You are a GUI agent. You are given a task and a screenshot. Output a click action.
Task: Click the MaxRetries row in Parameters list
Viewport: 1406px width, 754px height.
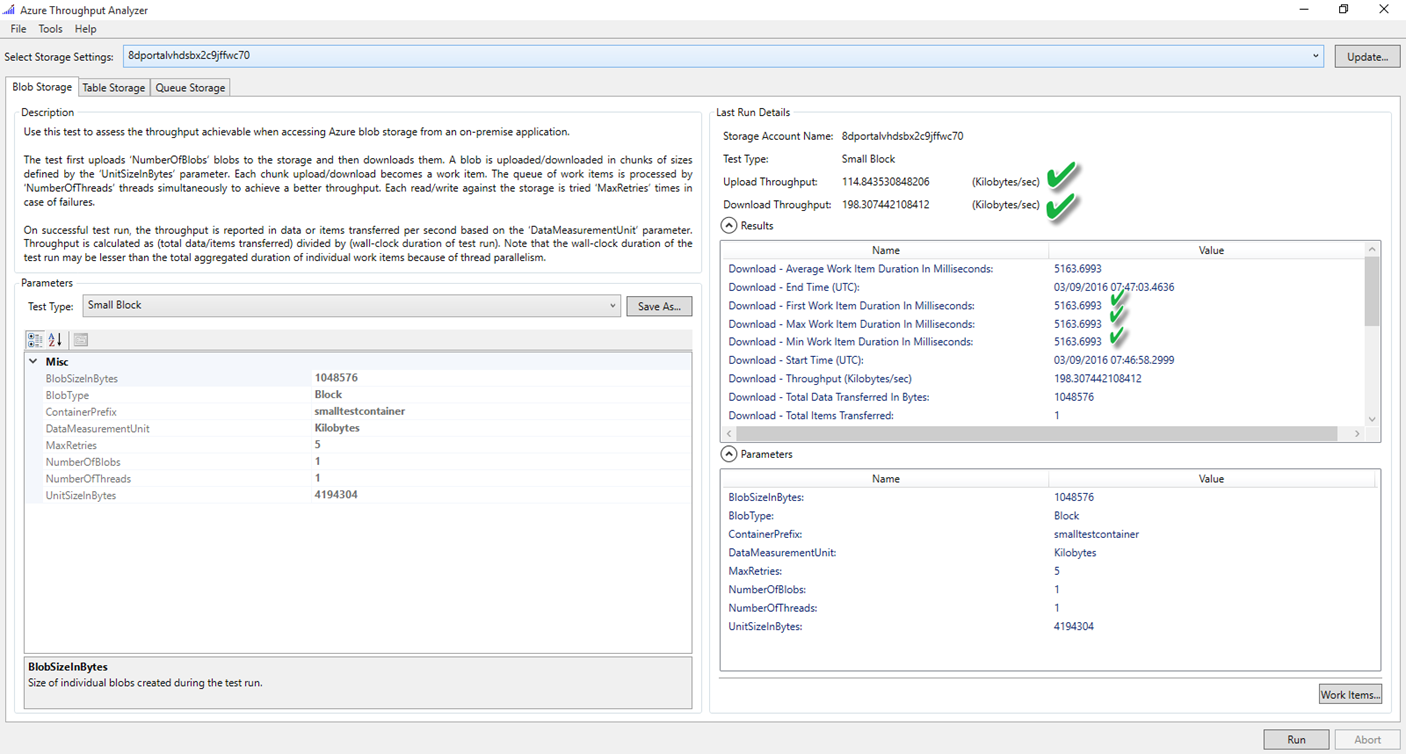[1050, 571]
